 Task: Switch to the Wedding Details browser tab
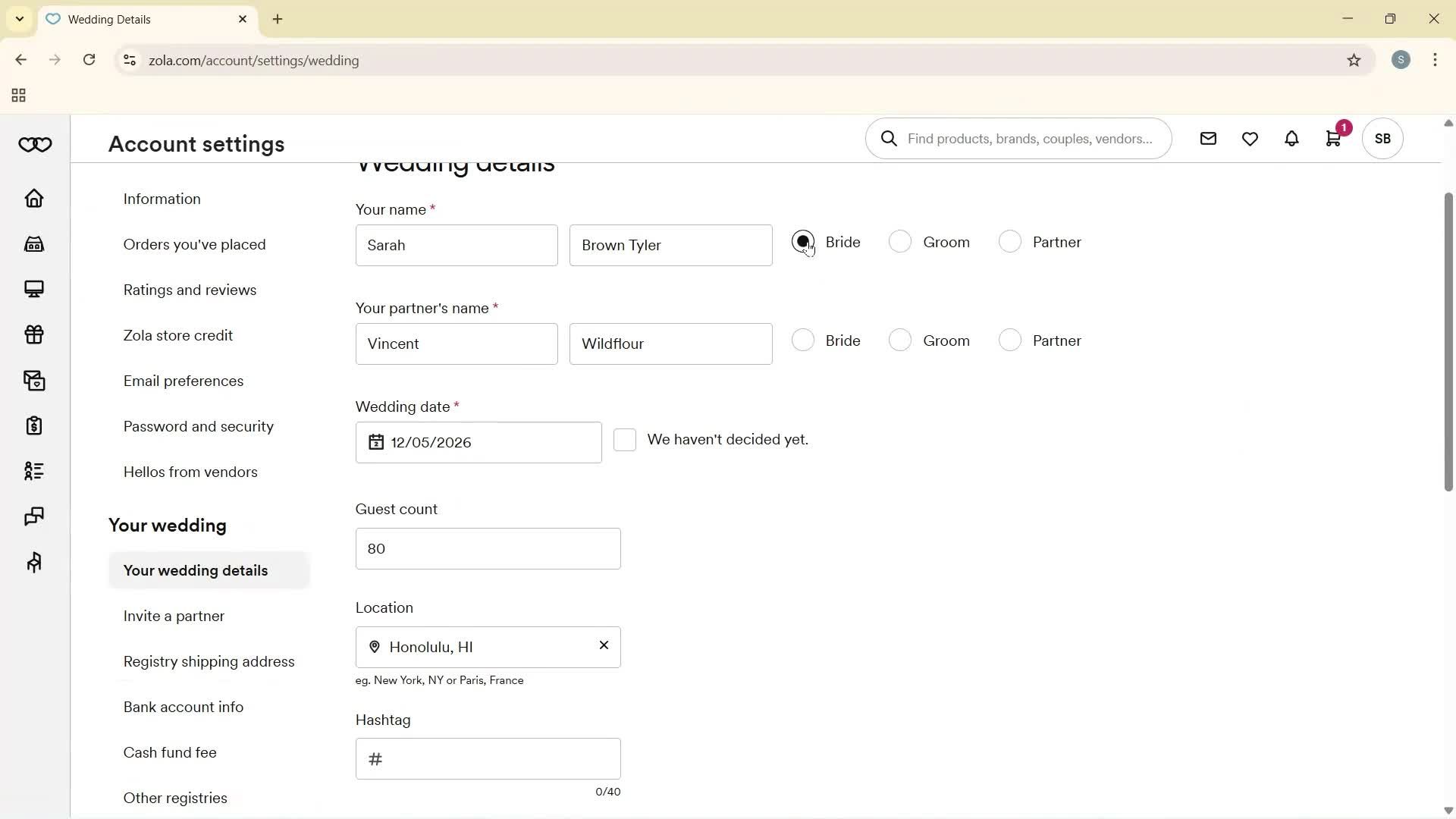121,19
